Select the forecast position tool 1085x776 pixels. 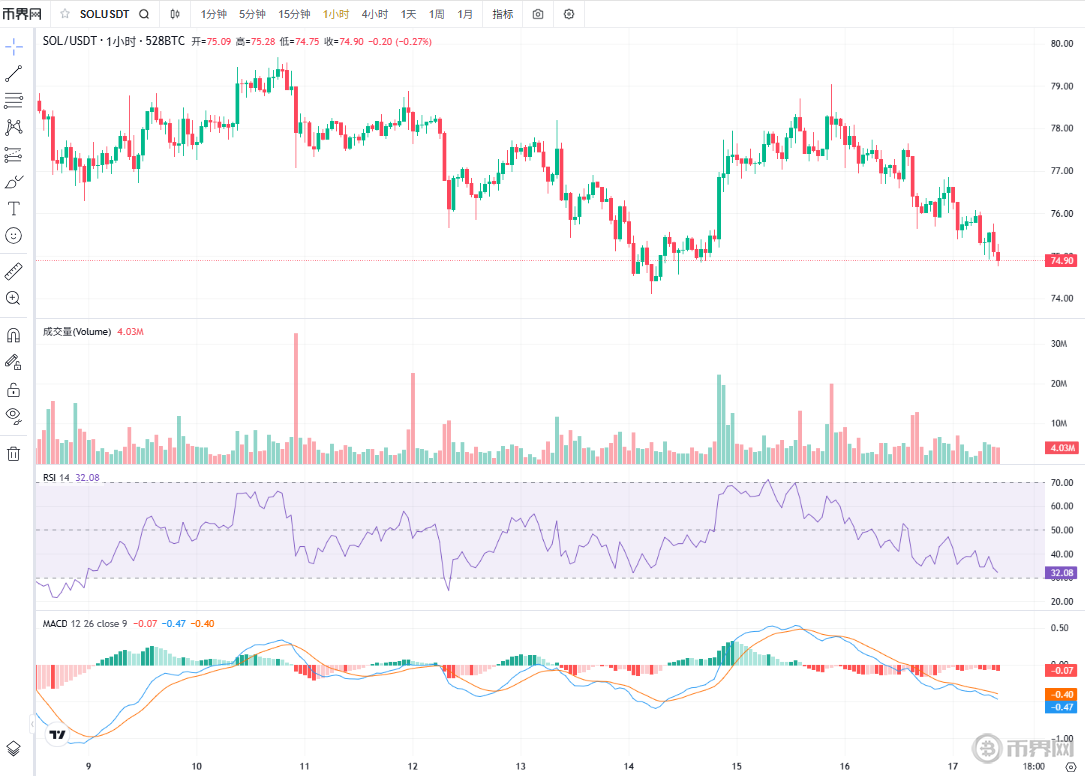point(14,154)
